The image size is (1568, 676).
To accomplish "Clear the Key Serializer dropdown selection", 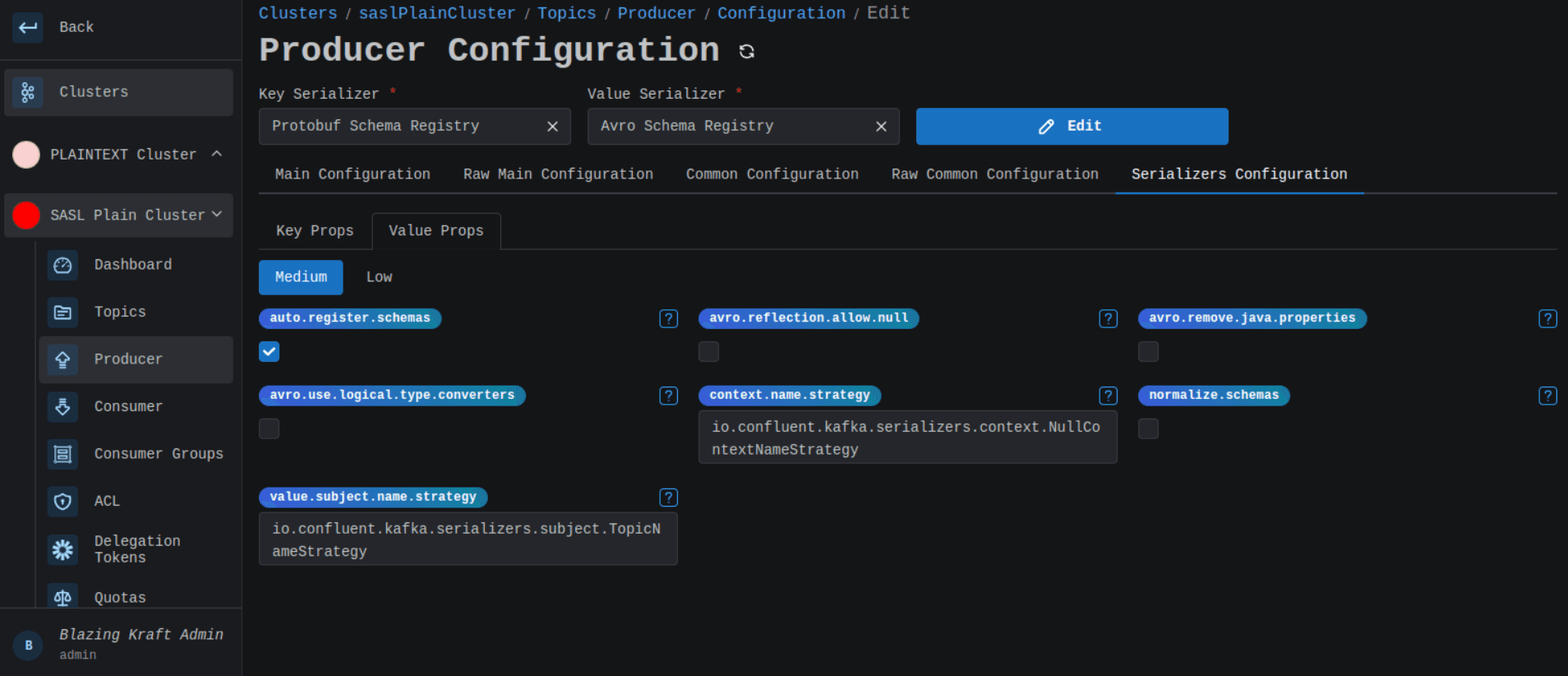I will 552,127.
